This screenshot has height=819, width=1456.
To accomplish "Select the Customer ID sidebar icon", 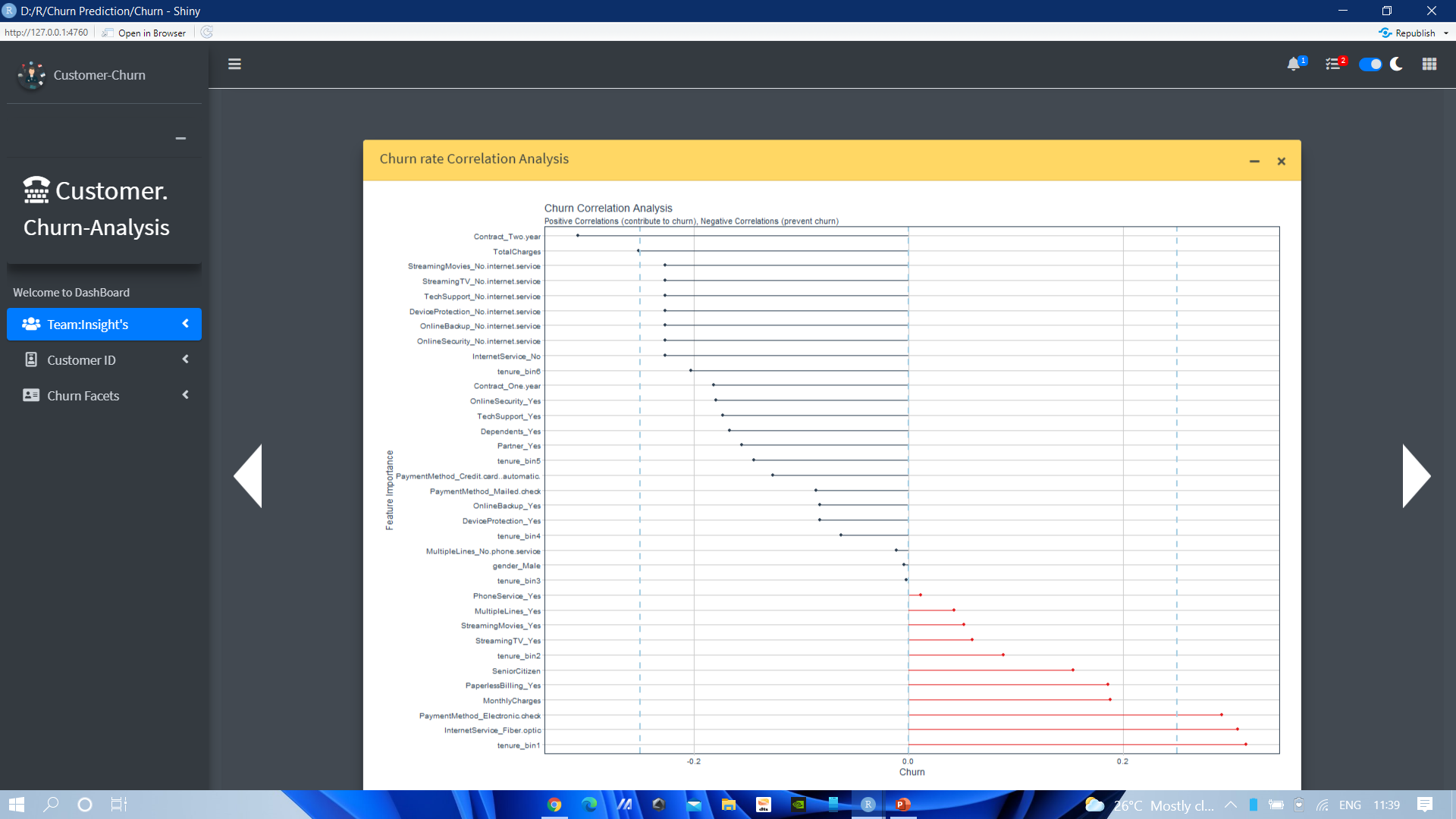I will pos(30,359).
